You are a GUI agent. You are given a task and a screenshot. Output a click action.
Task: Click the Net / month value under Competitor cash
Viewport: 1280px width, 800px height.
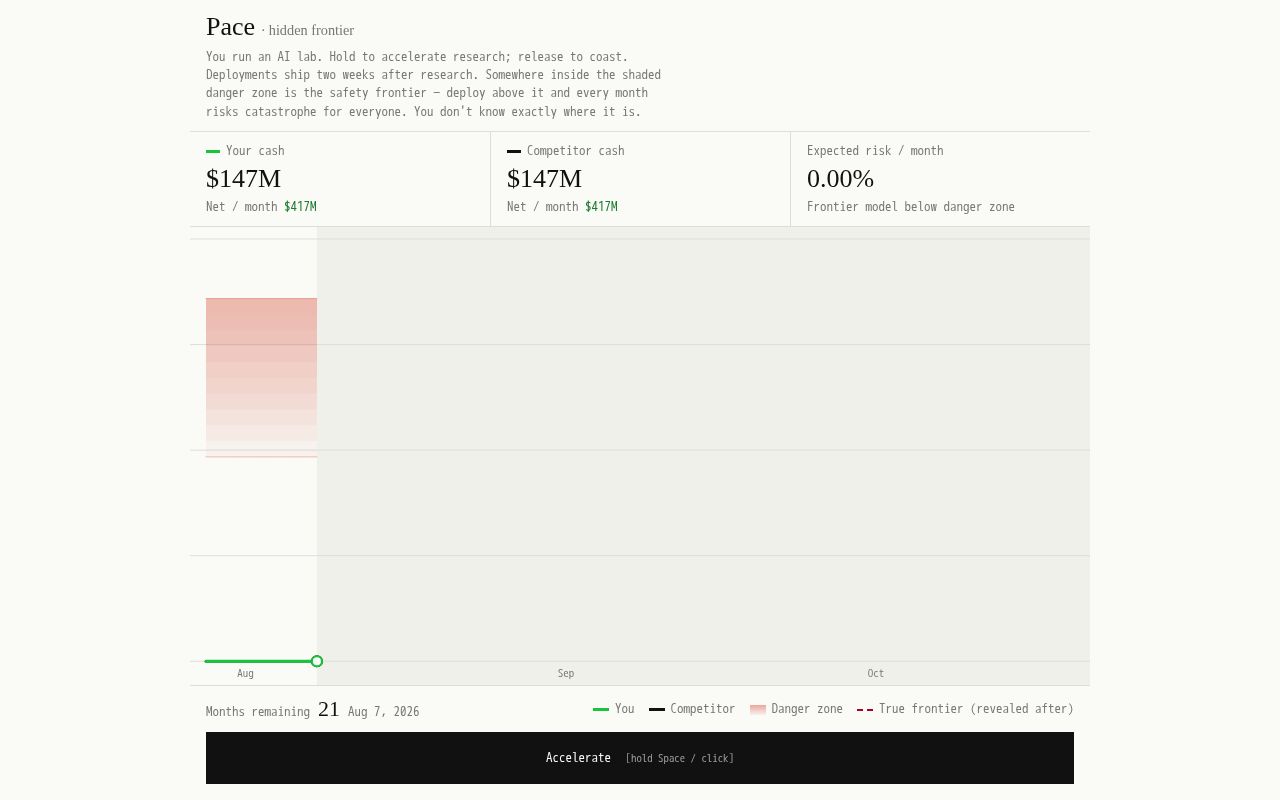(601, 207)
